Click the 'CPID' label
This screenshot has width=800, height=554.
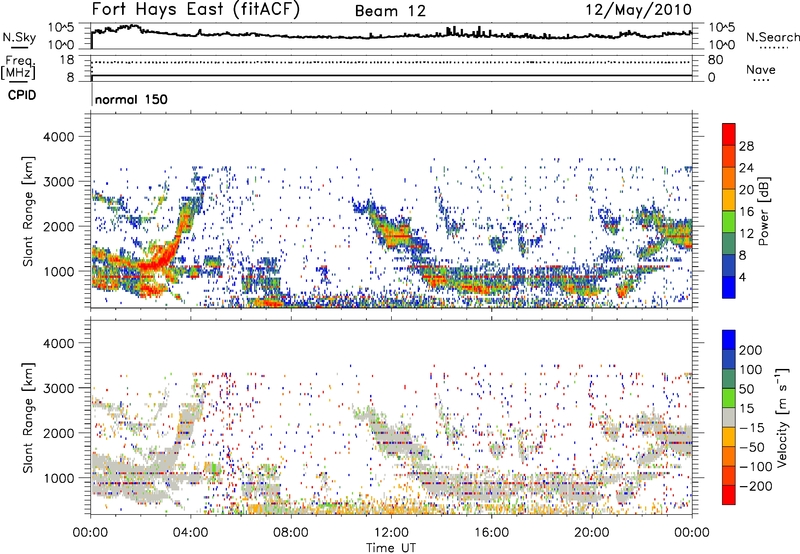tap(22, 95)
